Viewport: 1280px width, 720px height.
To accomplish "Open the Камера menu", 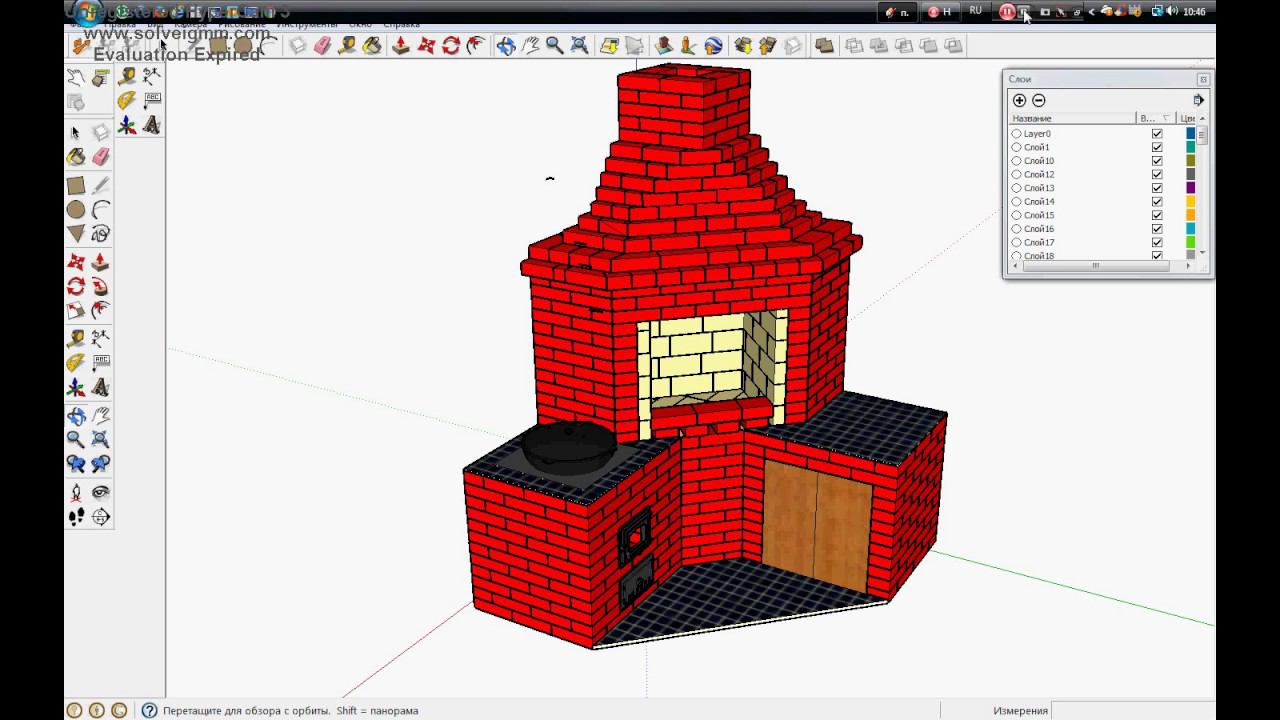I will pyautogui.click(x=190, y=23).
